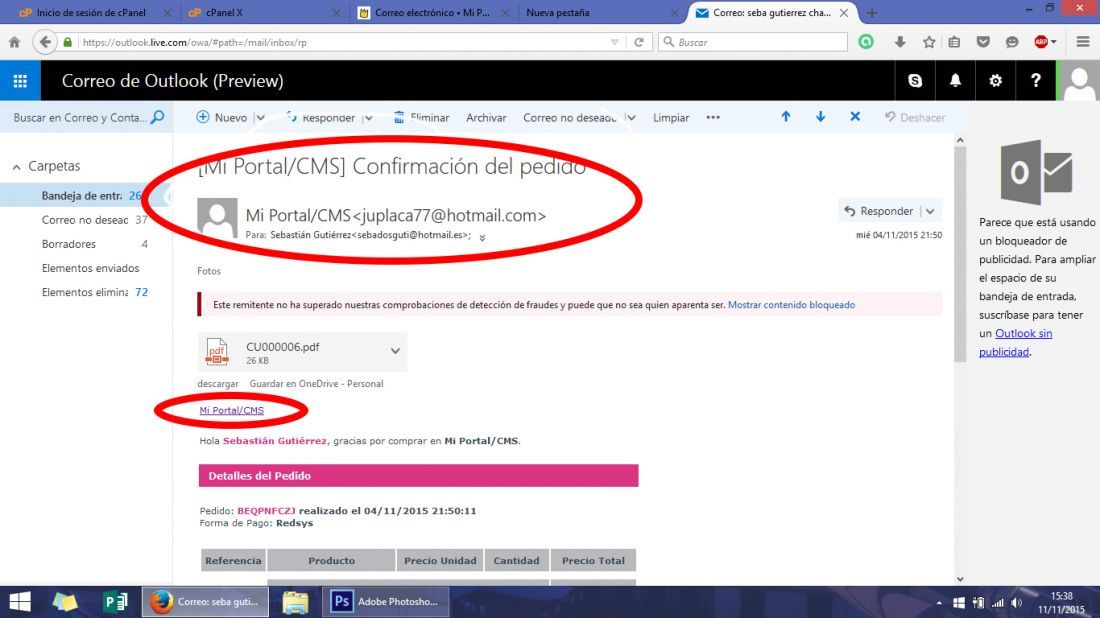Click the CU000006.pdf file icon
The height and width of the screenshot is (618, 1100).
point(217,351)
